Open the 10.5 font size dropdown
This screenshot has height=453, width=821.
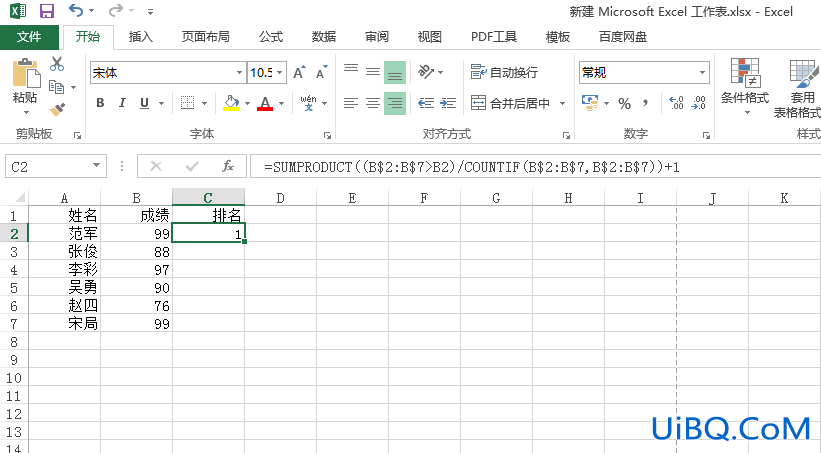pyautogui.click(x=281, y=72)
